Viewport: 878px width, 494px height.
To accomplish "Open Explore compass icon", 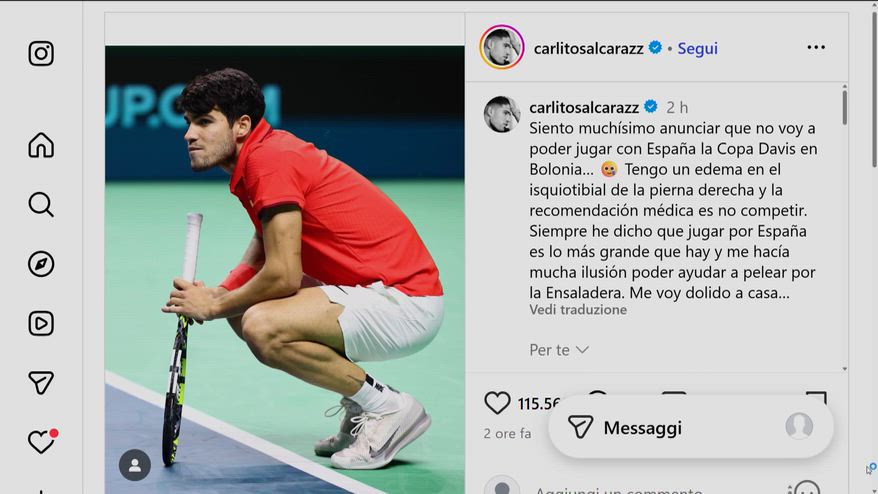I will 41,264.
